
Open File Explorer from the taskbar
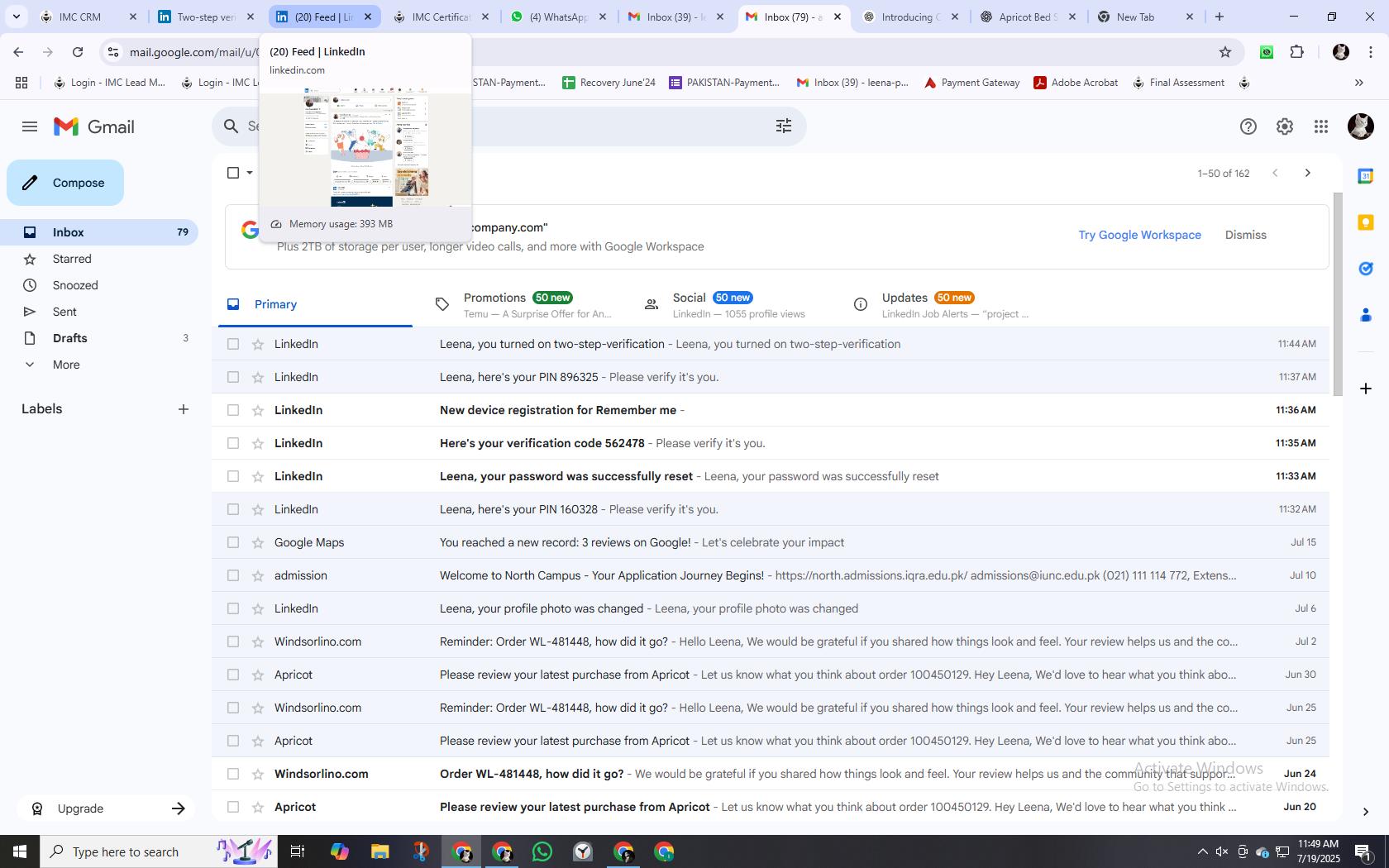[x=379, y=851]
